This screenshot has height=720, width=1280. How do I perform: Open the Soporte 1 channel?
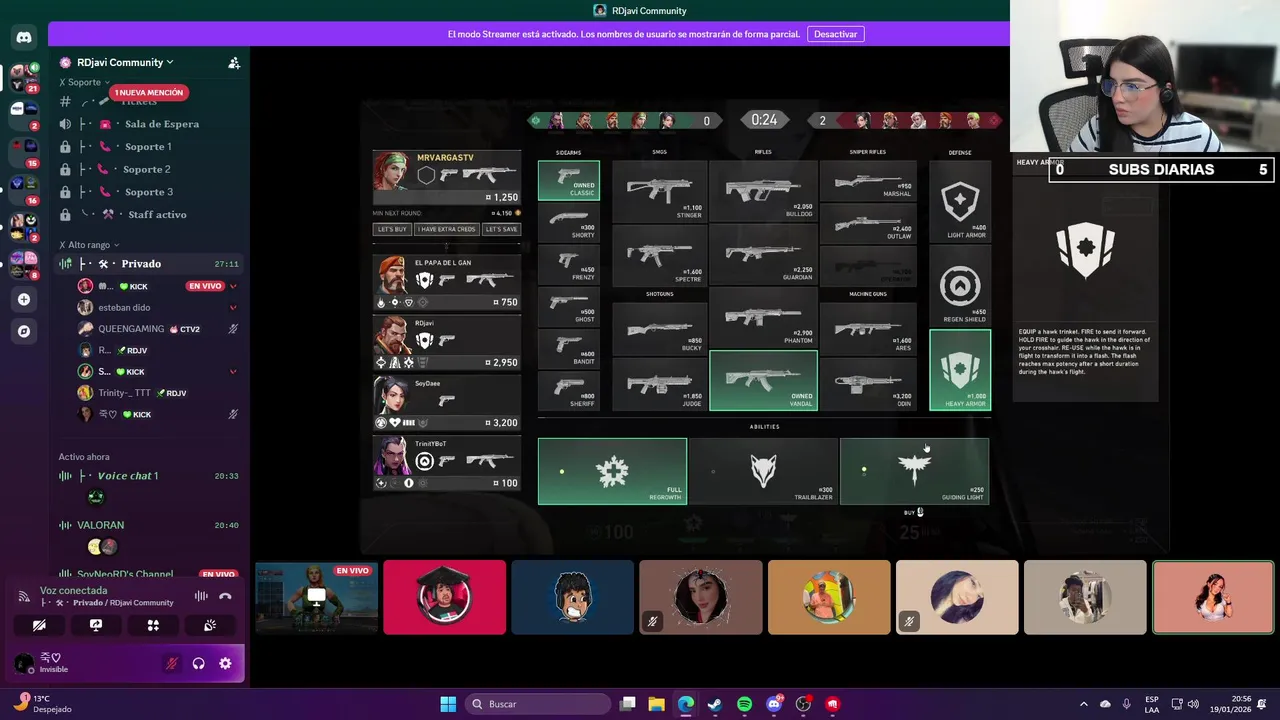pos(149,147)
